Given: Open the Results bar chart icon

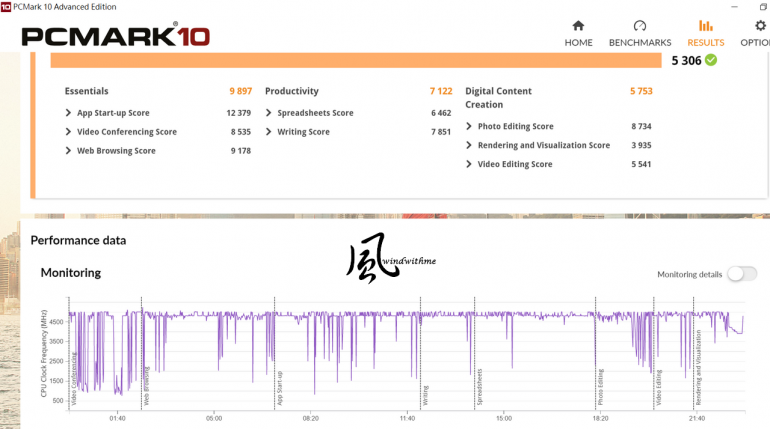Looking at the screenshot, I should coord(706,26).
